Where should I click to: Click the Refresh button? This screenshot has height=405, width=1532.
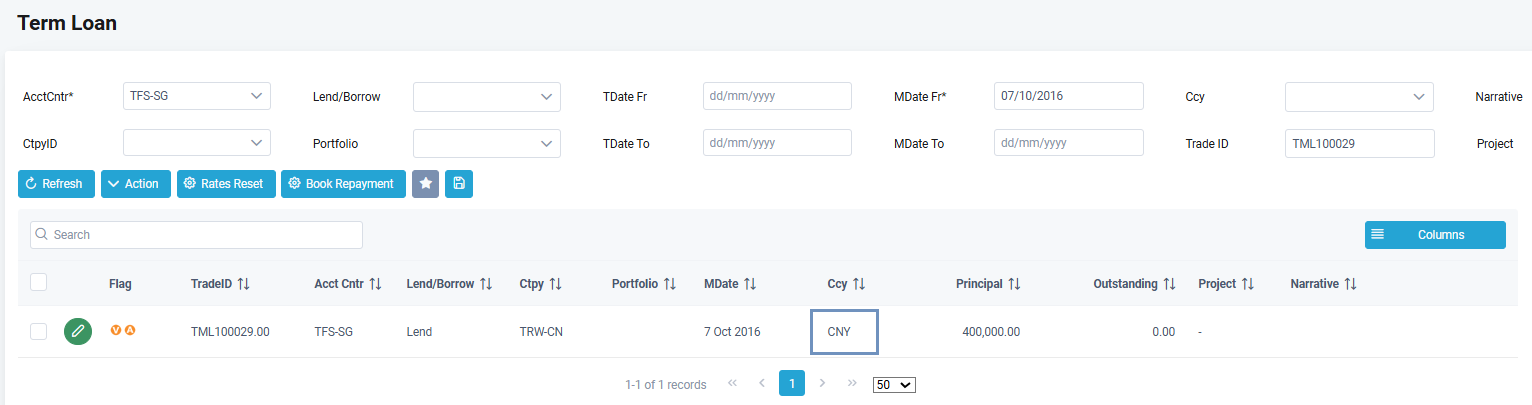[x=56, y=184]
